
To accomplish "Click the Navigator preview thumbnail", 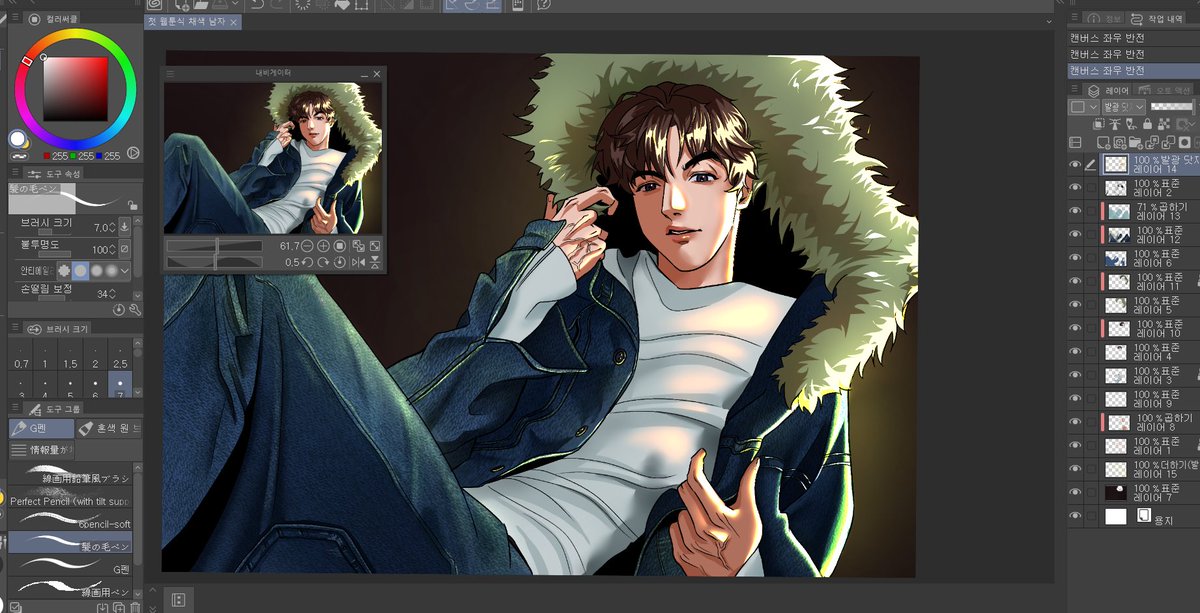I will coord(273,159).
